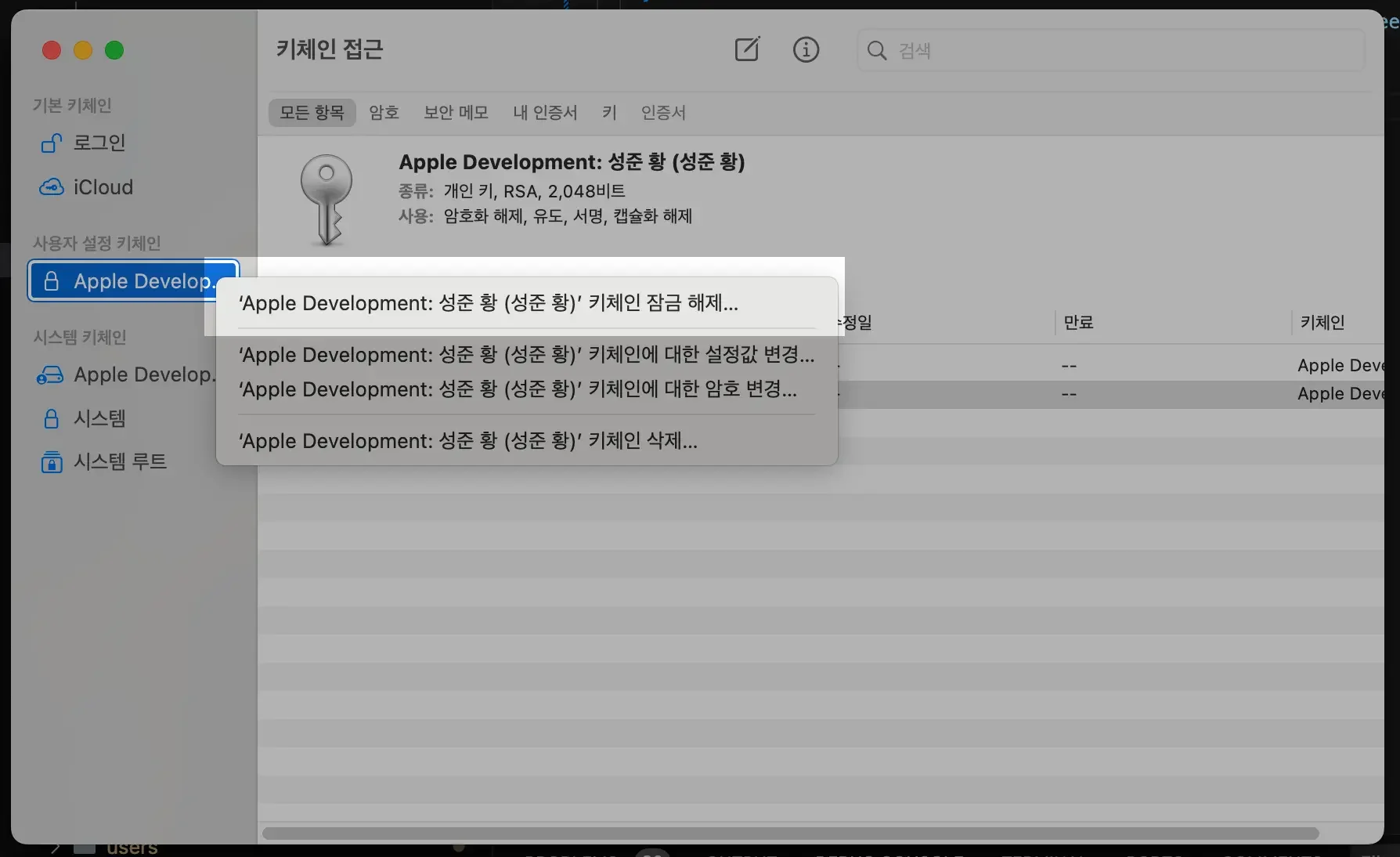Select the 로그인 keychain
This screenshot has height=857, width=1400.
133,143
